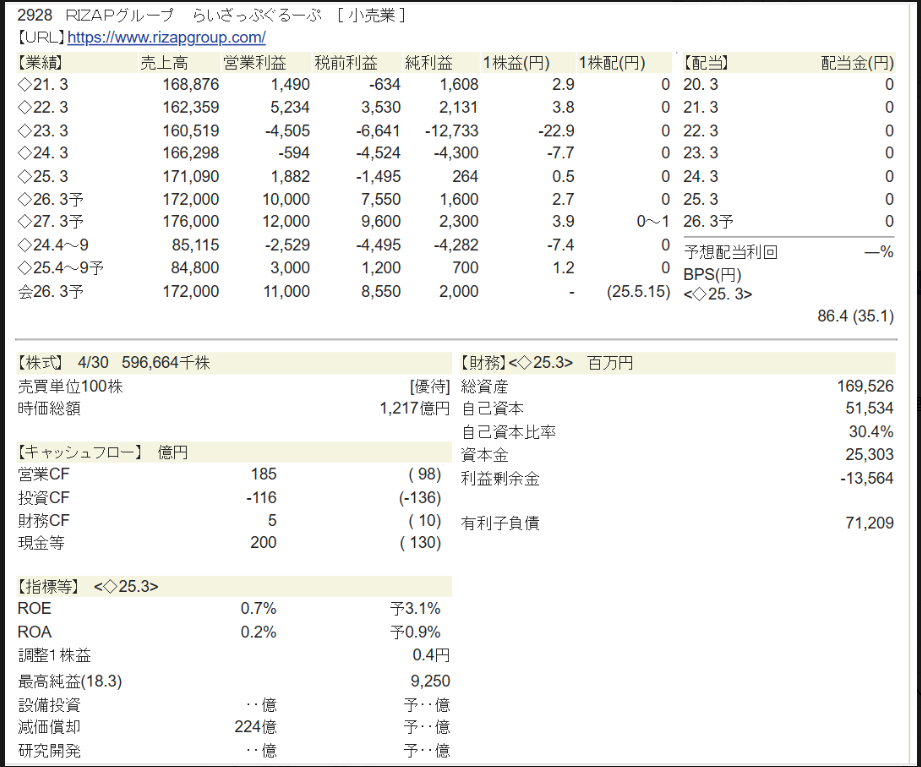Click the 予想配当利回 label
This screenshot has width=921, height=767.
pyautogui.click(x=731, y=253)
